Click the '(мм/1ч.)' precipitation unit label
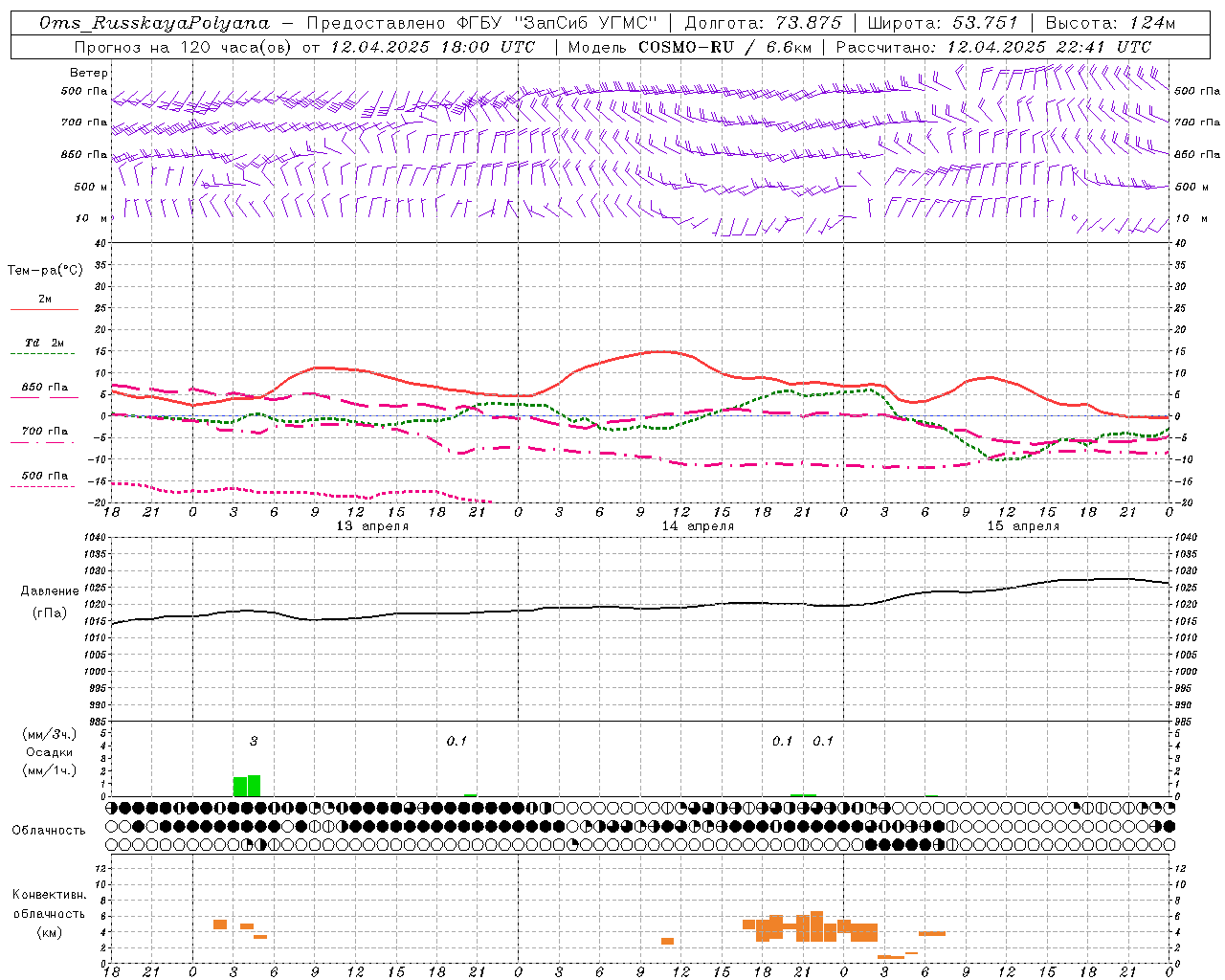 [x=49, y=770]
